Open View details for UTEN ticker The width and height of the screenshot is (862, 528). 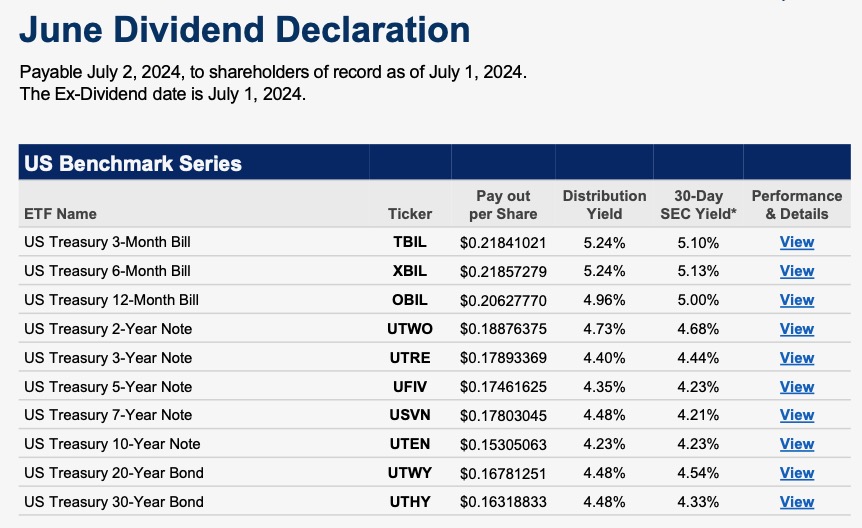click(797, 444)
